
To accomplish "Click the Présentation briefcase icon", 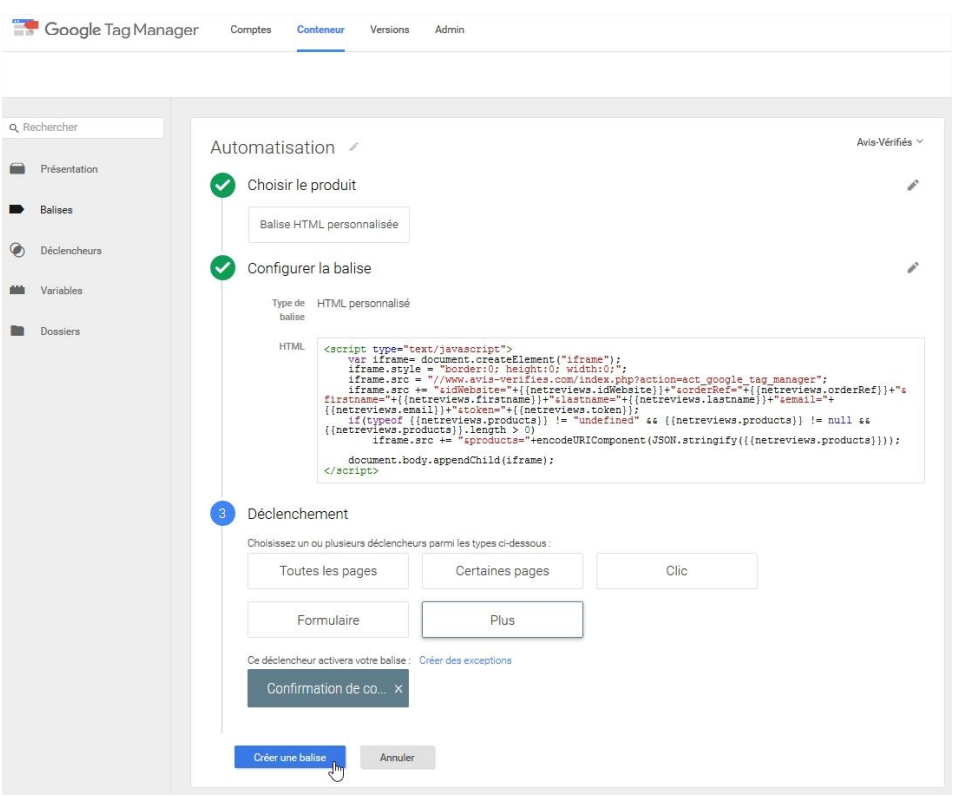I will tap(17, 169).
